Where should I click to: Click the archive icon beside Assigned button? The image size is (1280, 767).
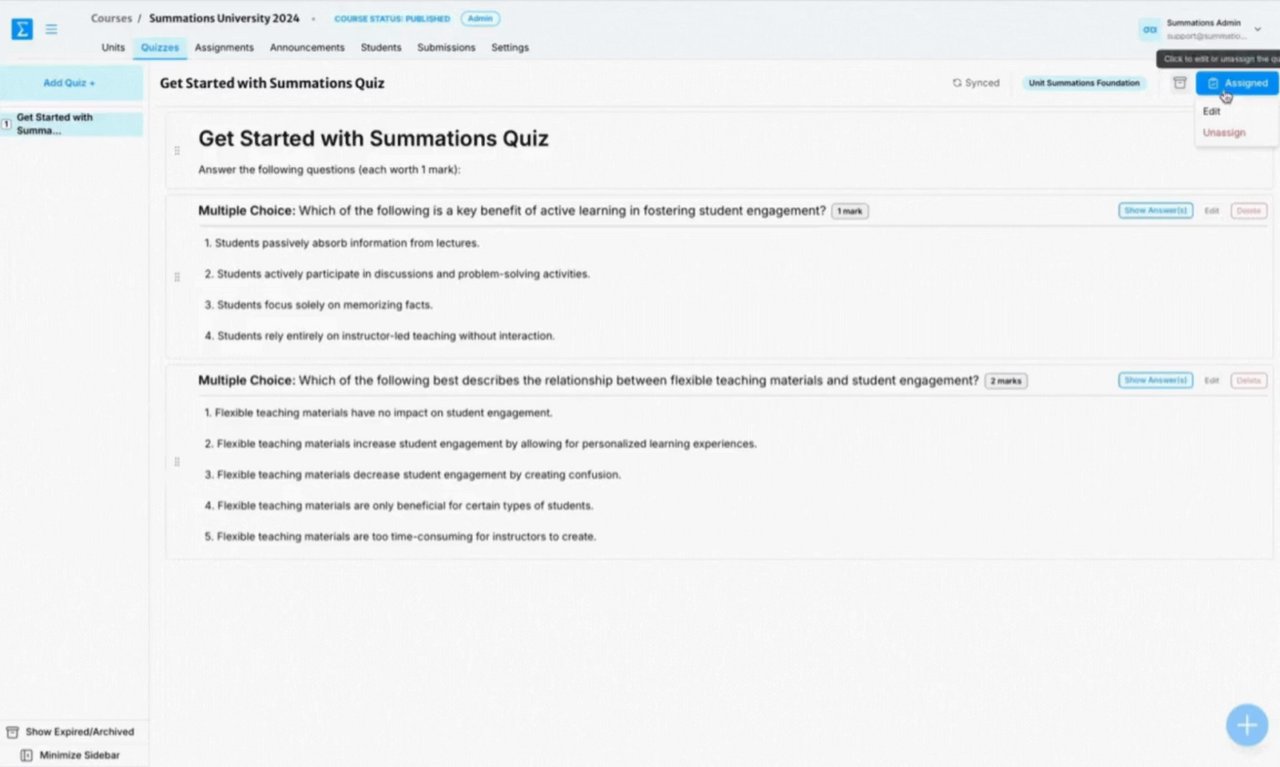click(x=1180, y=83)
